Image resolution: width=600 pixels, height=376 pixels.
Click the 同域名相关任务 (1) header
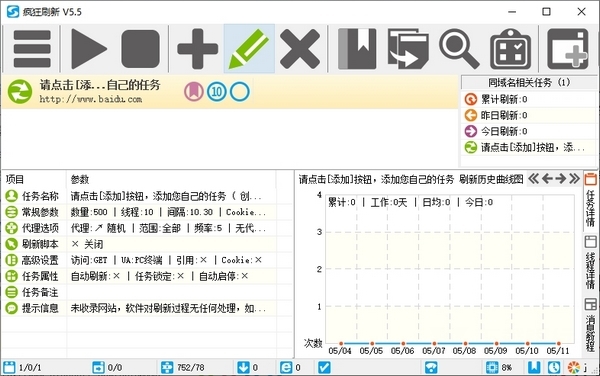pyautogui.click(x=529, y=82)
